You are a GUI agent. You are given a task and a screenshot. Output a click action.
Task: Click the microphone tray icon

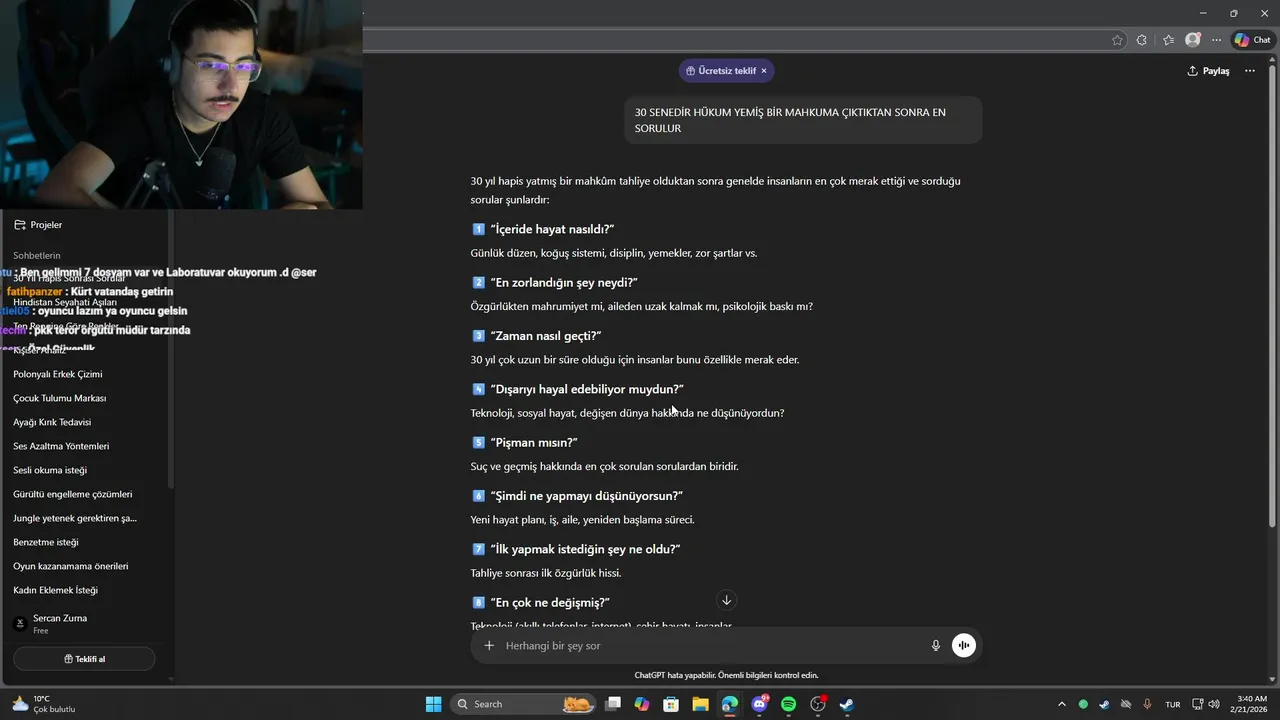click(1148, 704)
